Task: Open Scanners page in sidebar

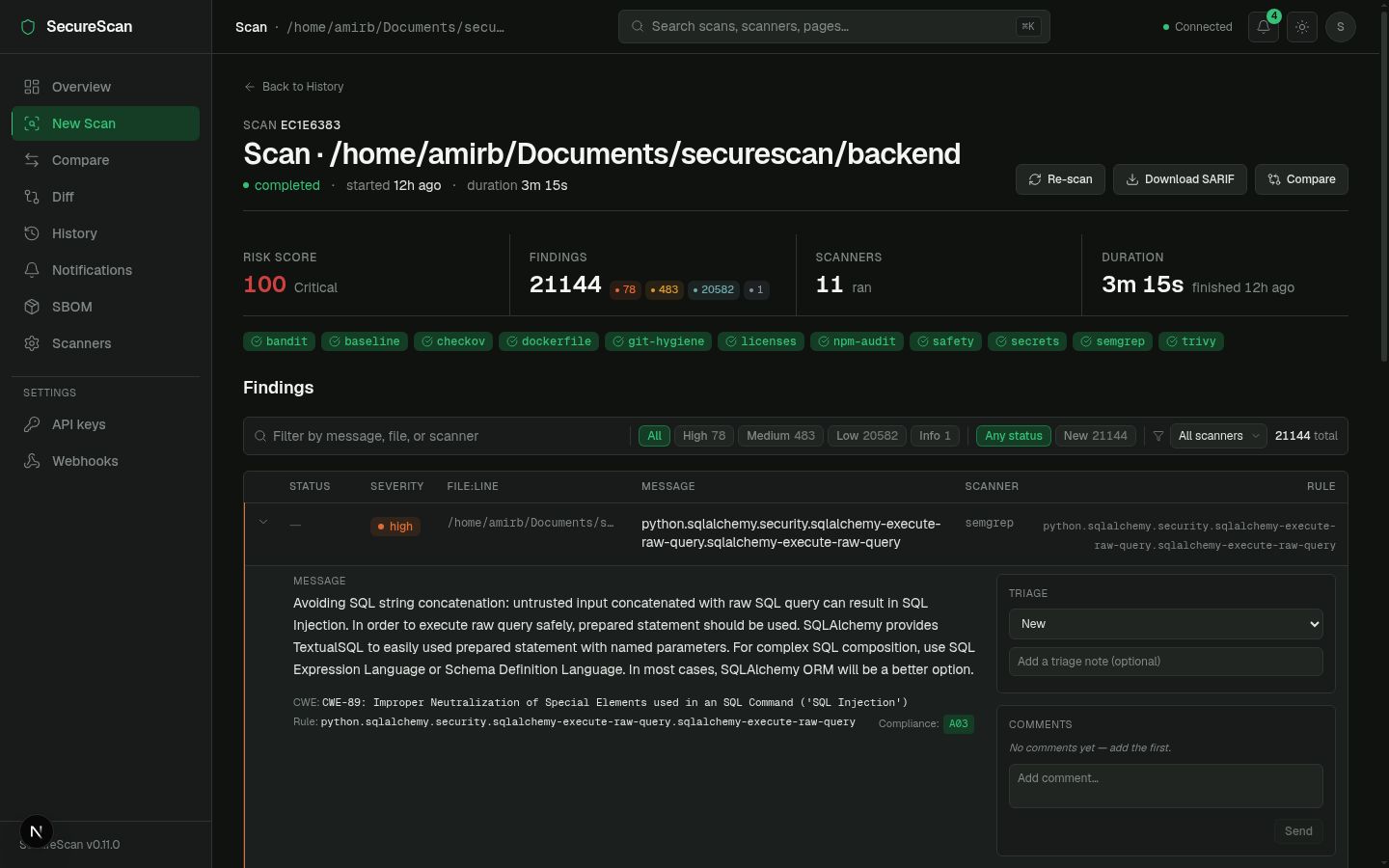Action: pyautogui.click(x=105, y=343)
